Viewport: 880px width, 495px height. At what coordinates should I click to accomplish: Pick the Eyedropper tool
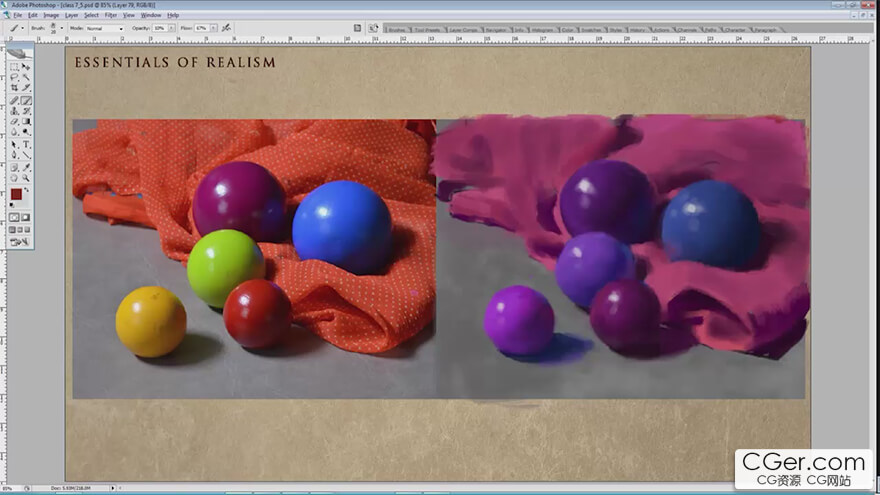point(26,167)
